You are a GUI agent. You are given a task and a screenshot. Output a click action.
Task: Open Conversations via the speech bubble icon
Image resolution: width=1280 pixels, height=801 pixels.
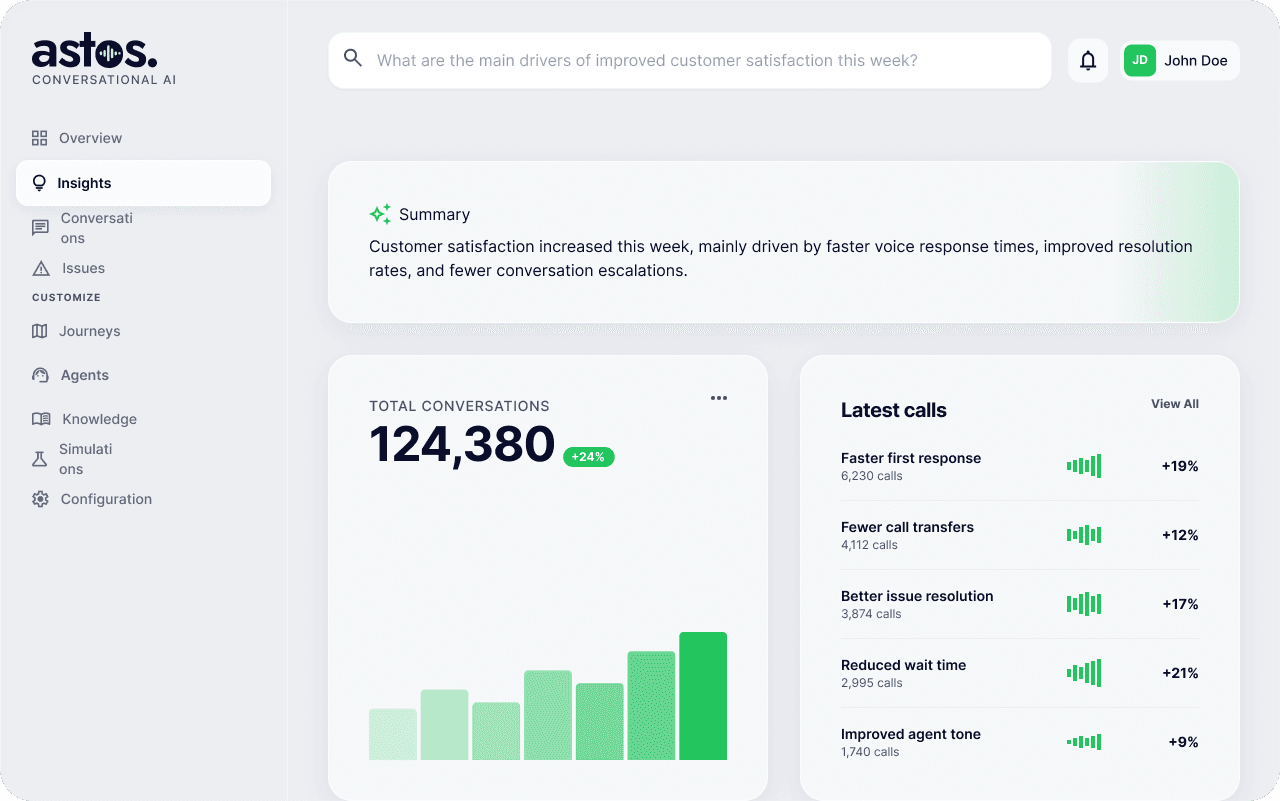(39, 227)
